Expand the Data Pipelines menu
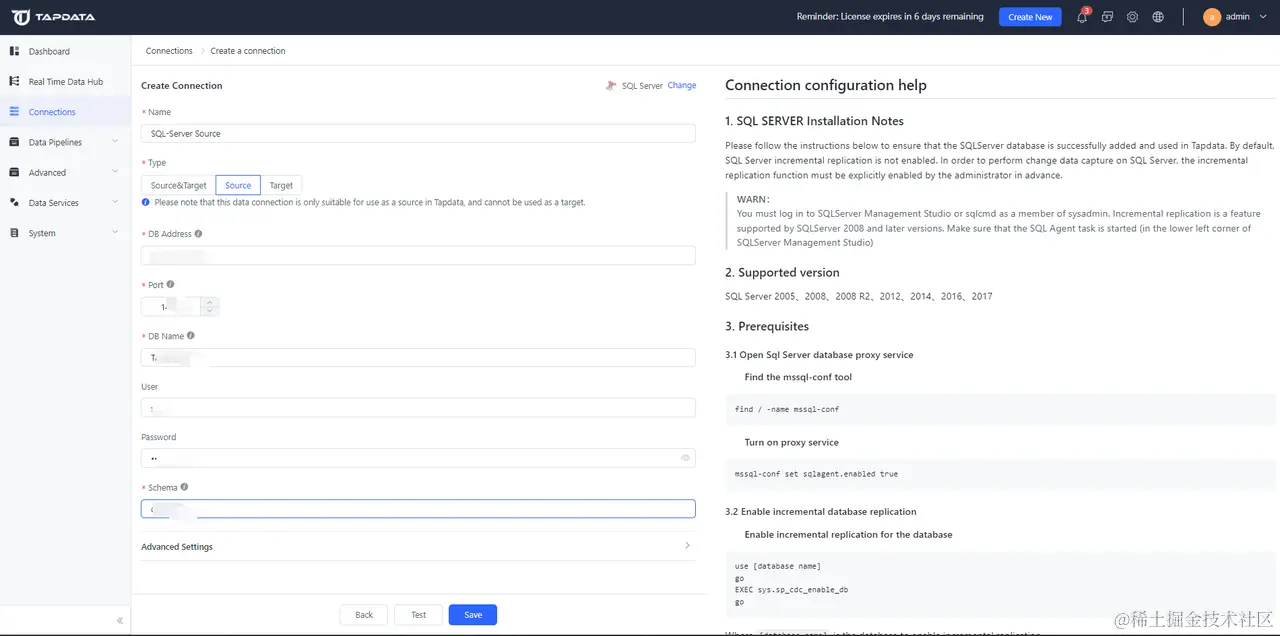 tap(116, 142)
